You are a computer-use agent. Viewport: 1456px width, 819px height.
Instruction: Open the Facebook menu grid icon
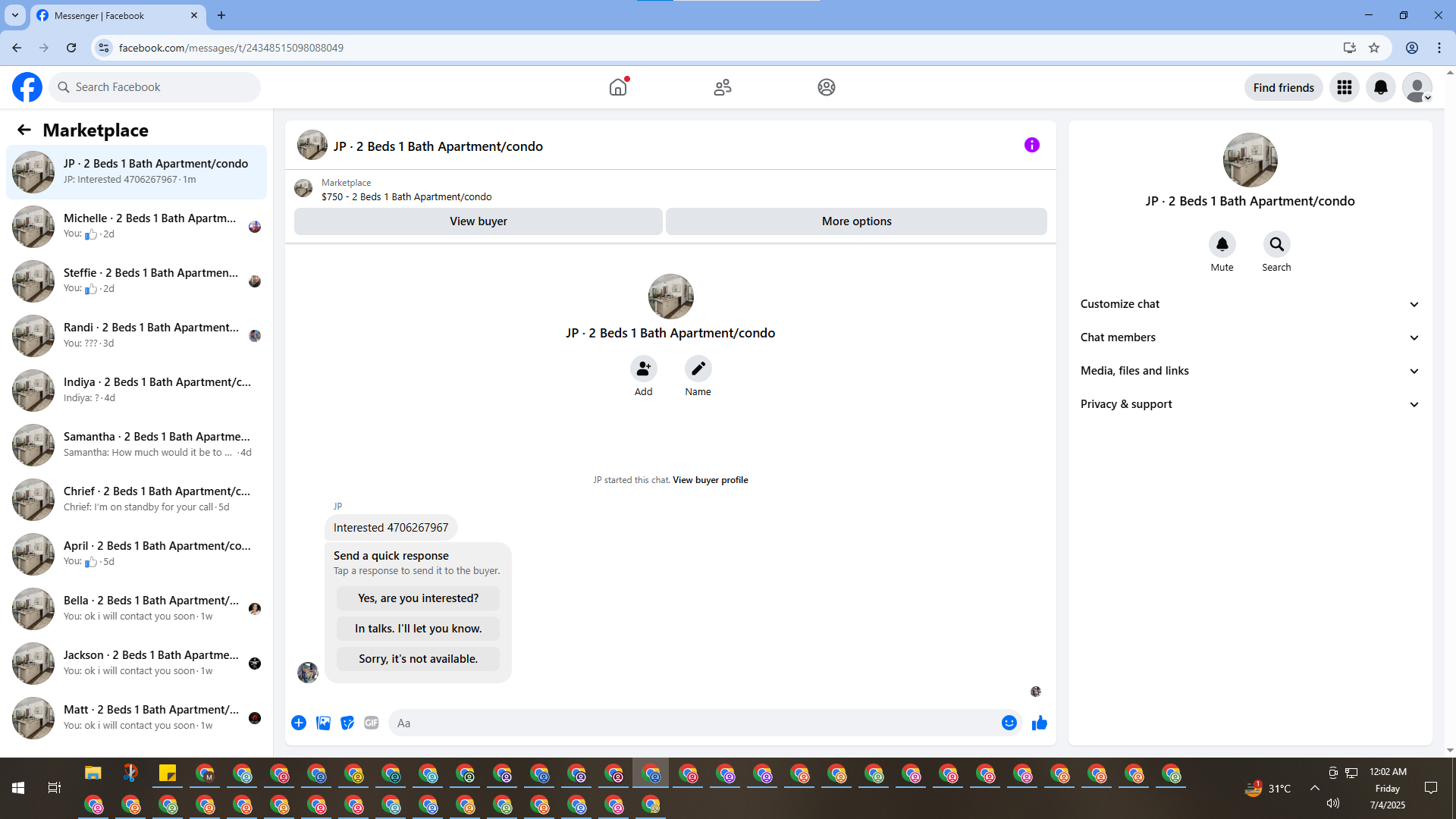click(x=1344, y=87)
